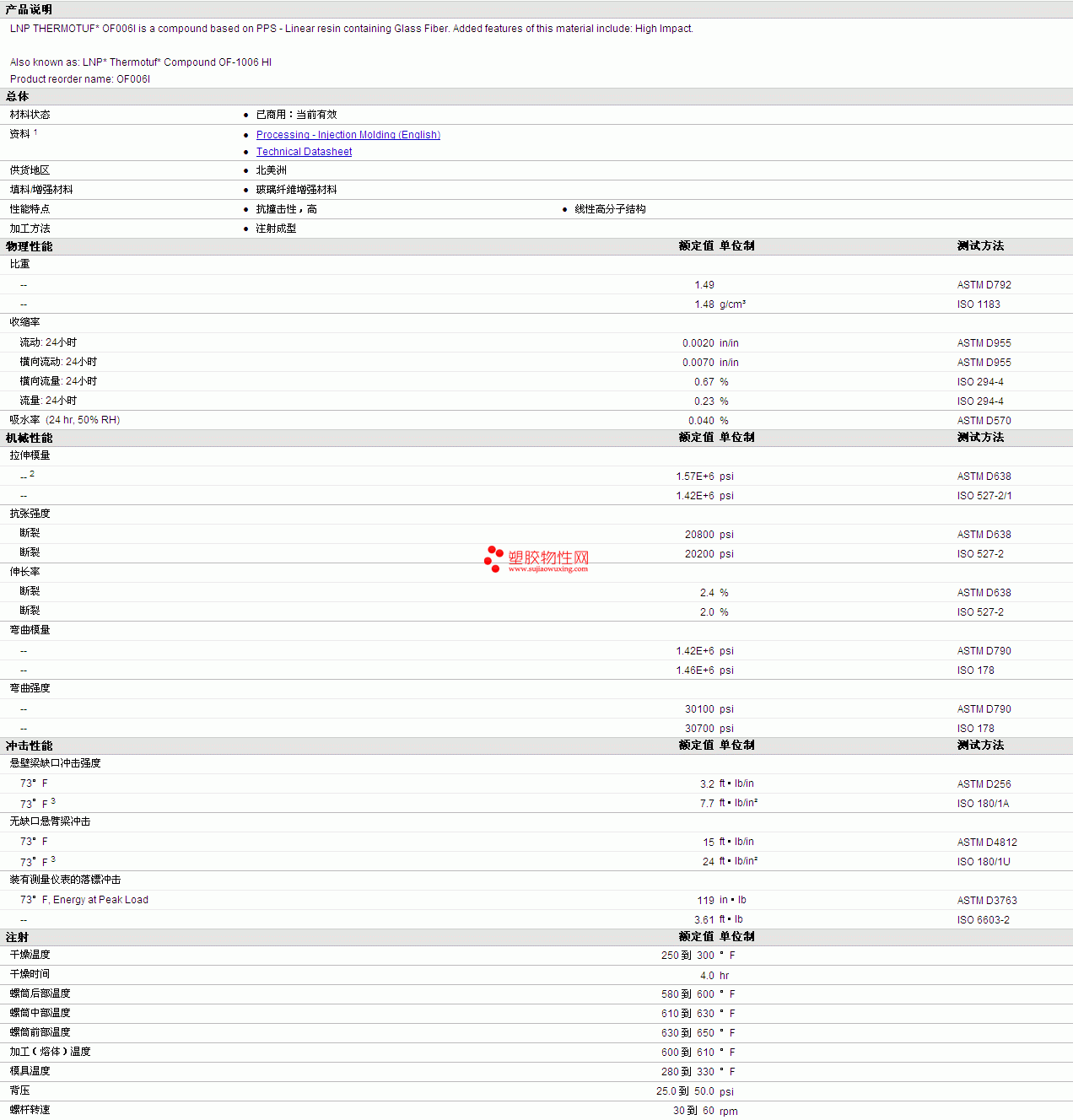The image size is (1073, 1120).
Task: Click the tensile modulus value '1.57E+6'
Action: click(x=695, y=477)
